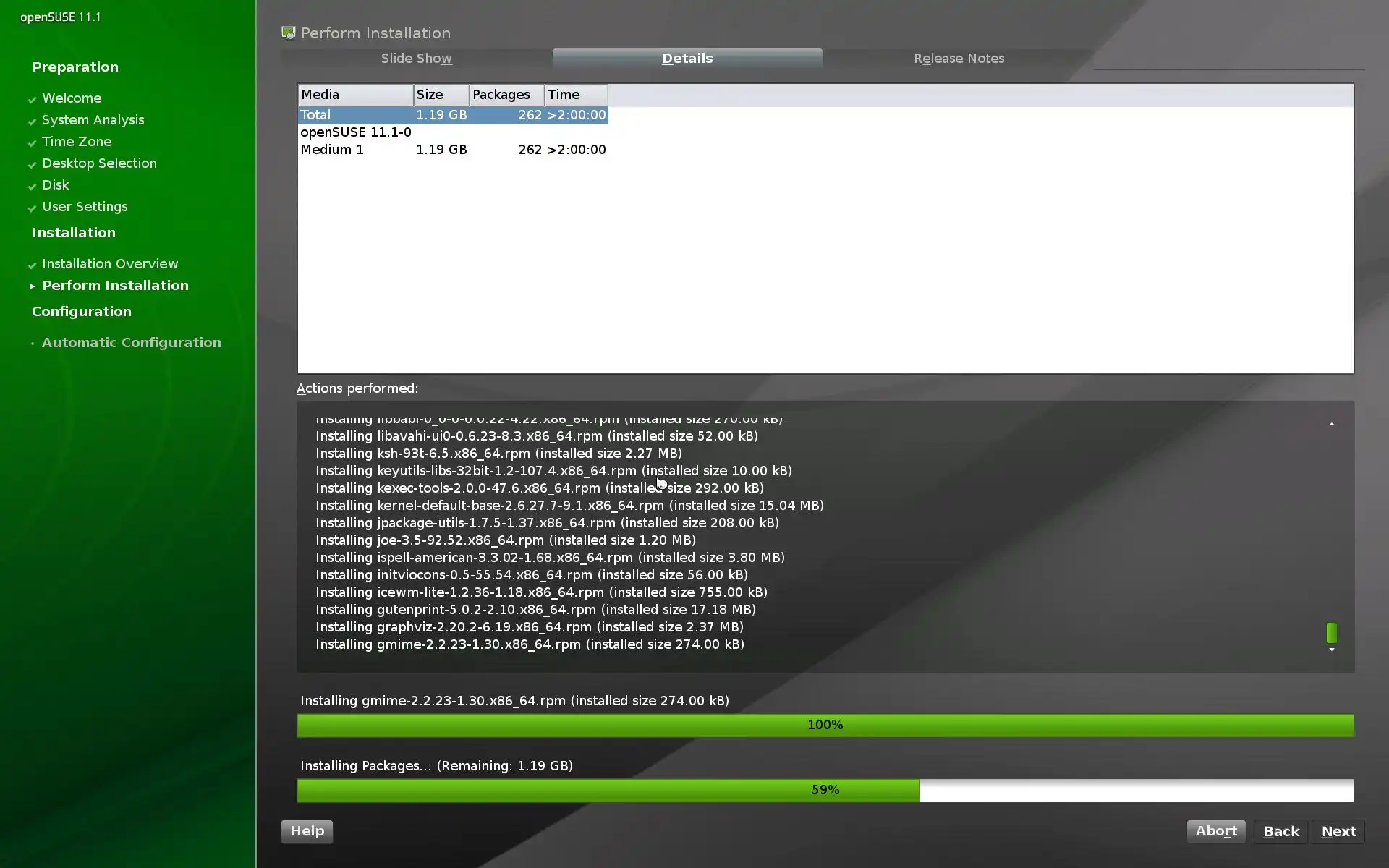The height and width of the screenshot is (868, 1389).
Task: Click the Perform Installation title icon
Action: pyautogui.click(x=289, y=33)
